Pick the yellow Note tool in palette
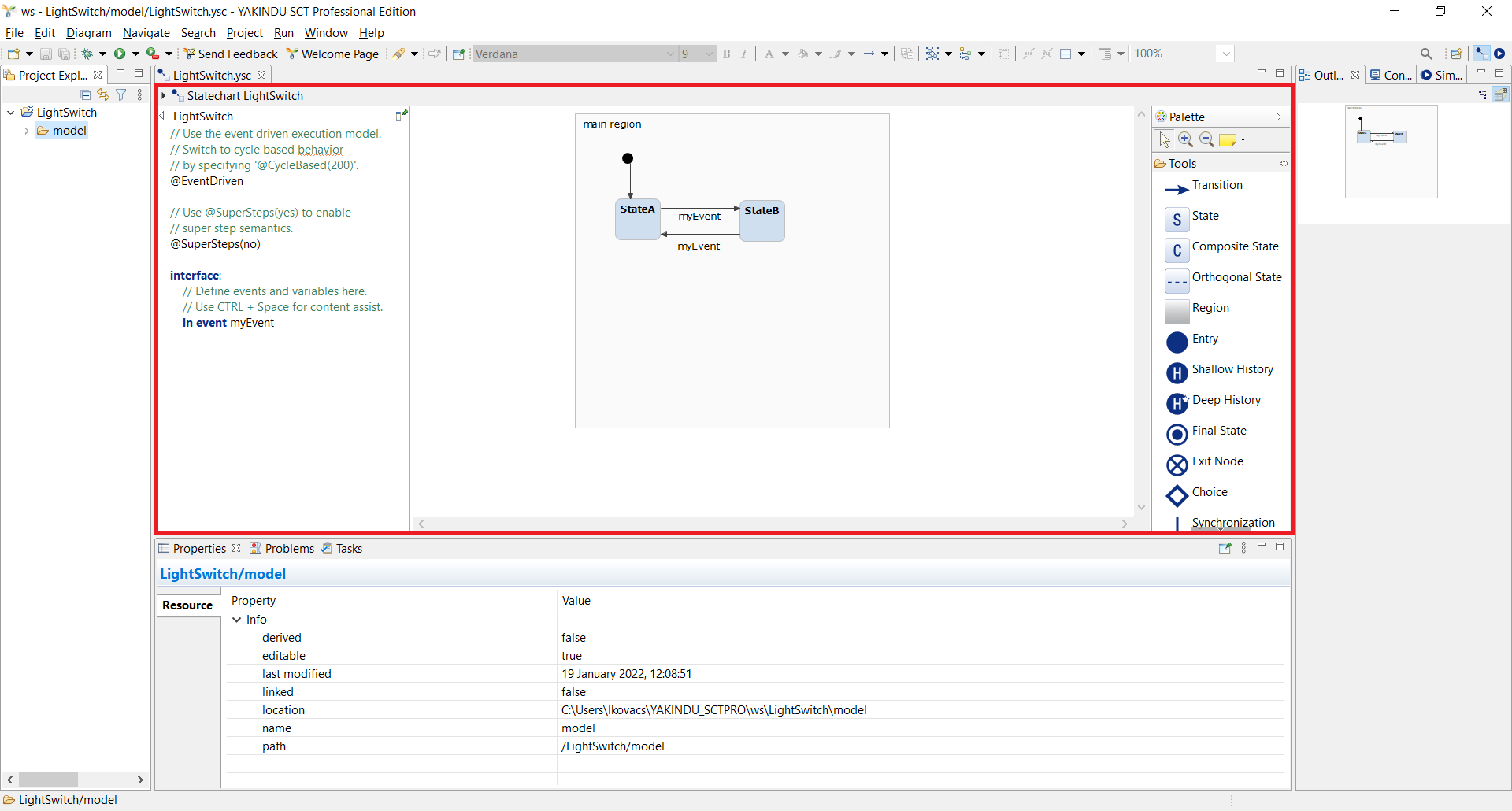Screen dimensions: 1512x811 1228,140
